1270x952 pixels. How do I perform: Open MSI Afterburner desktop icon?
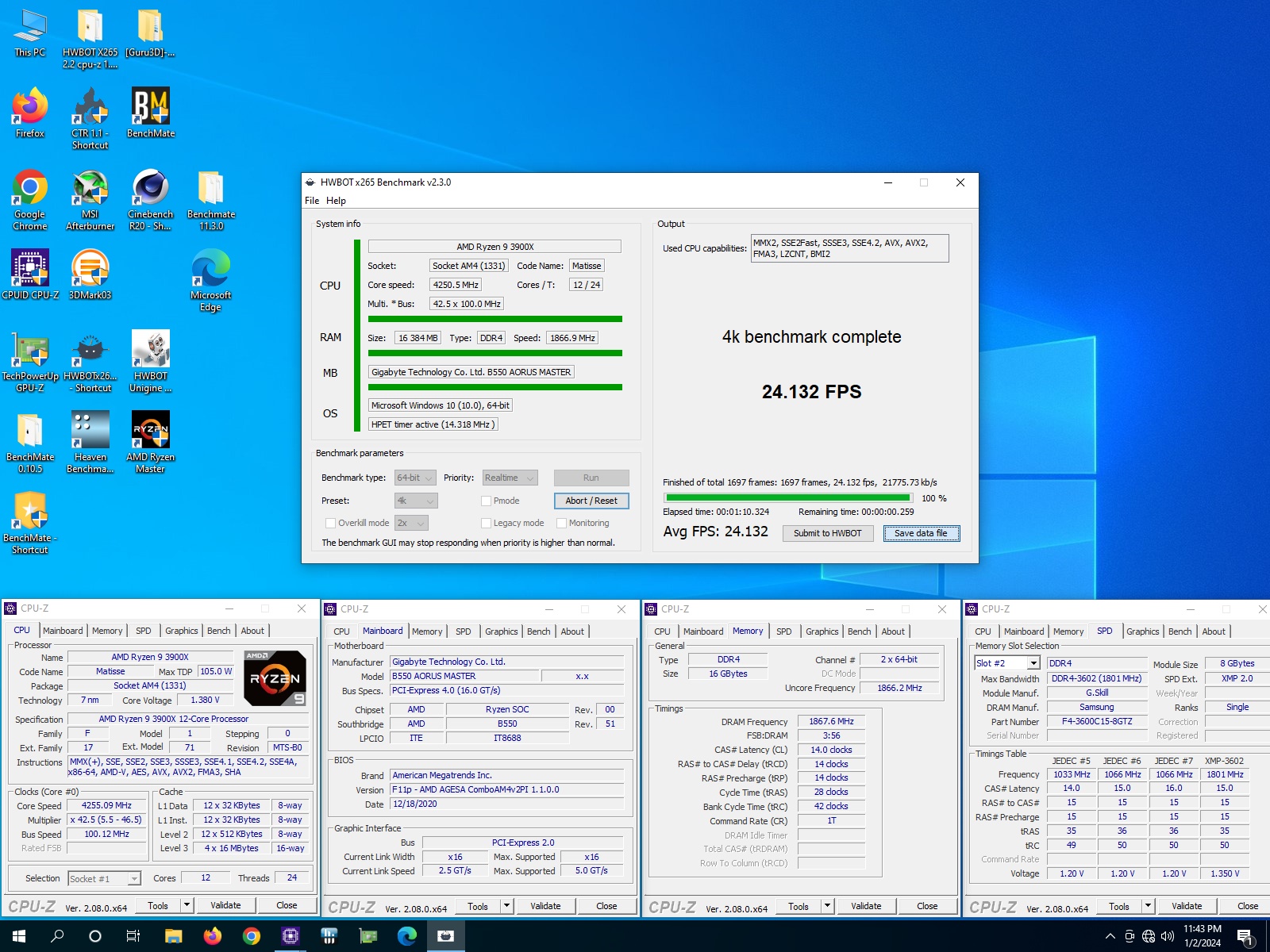pyautogui.click(x=90, y=200)
